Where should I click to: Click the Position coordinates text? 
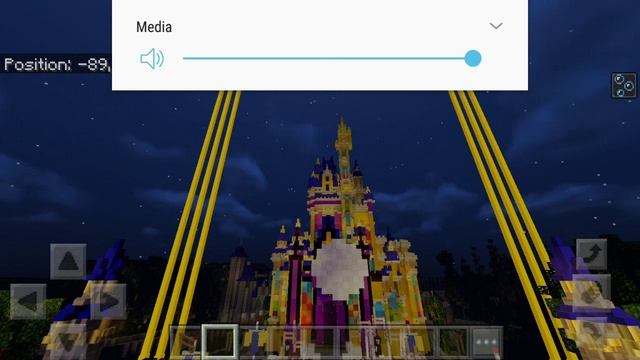[x=56, y=64]
